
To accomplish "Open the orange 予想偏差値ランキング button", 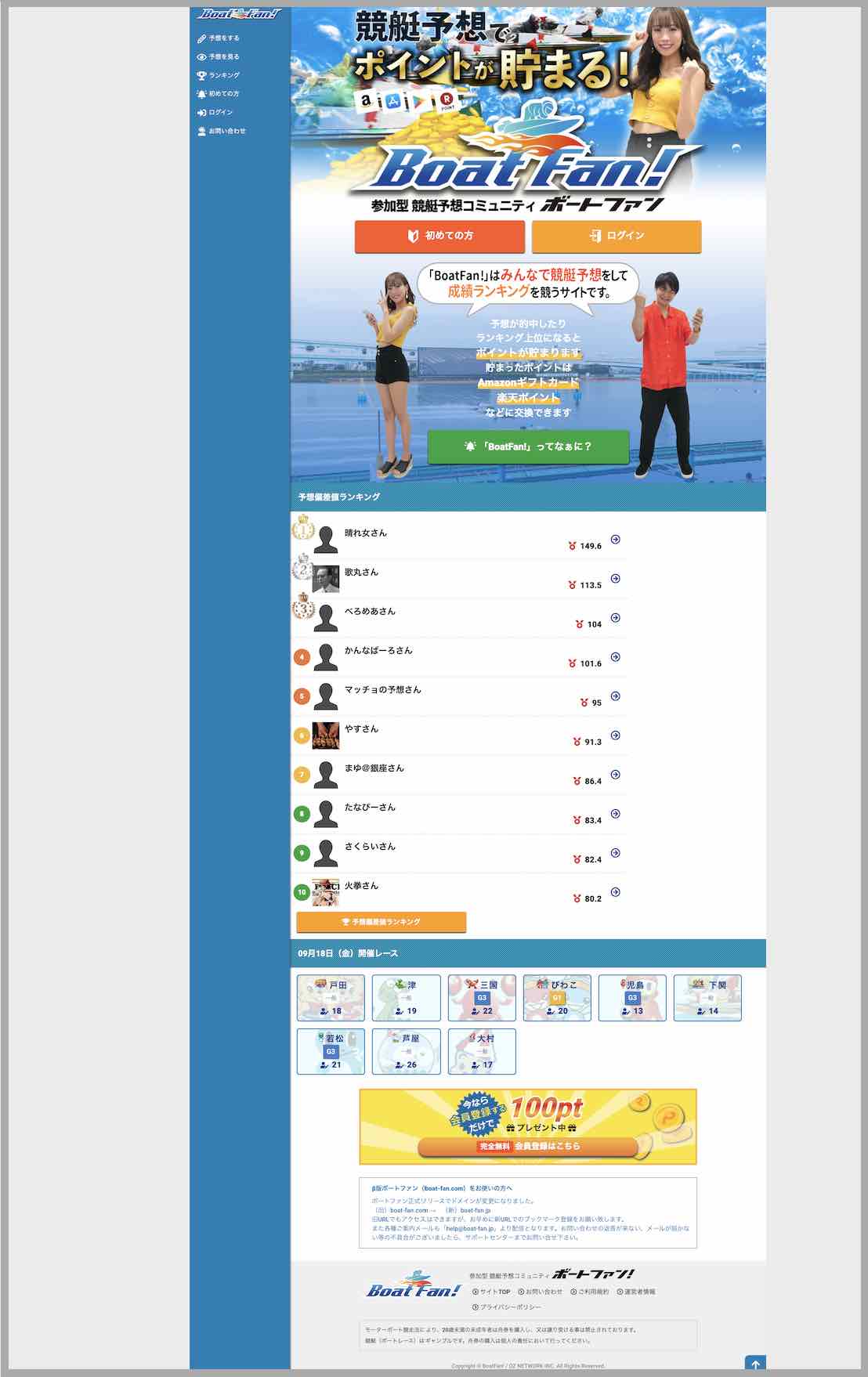I will (x=381, y=922).
